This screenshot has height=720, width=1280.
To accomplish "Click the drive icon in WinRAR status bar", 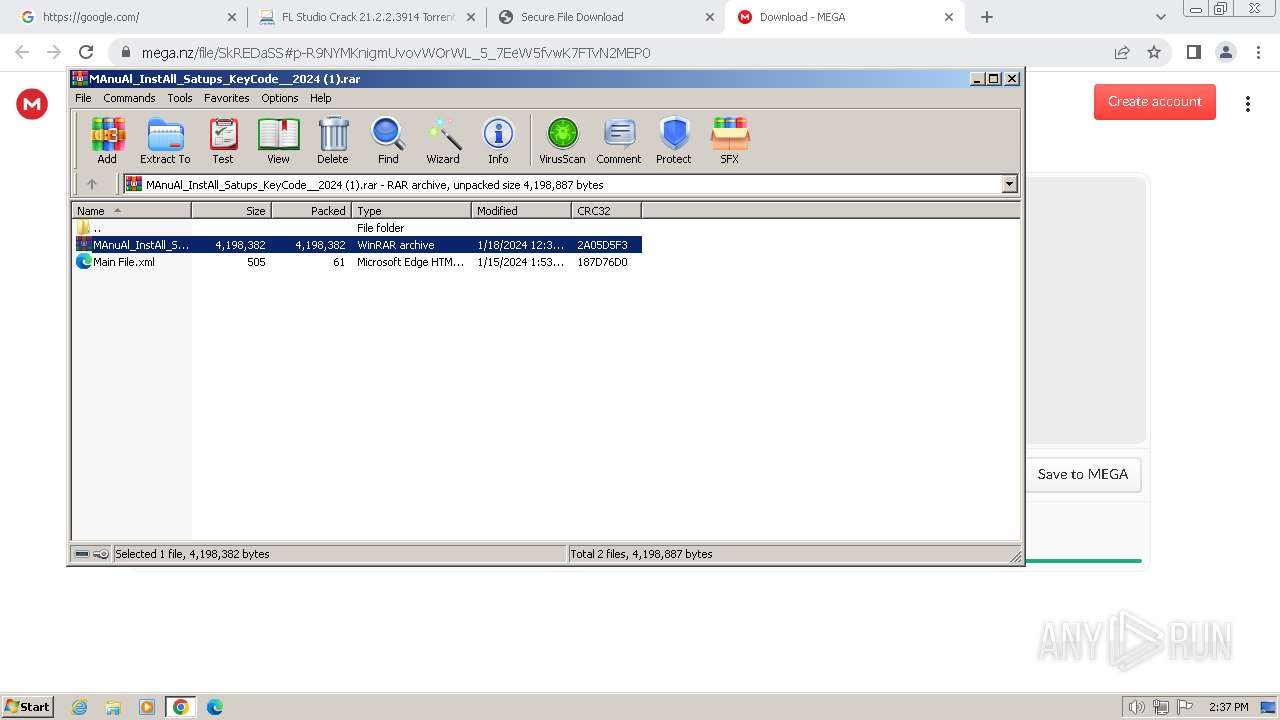I will (x=82, y=554).
